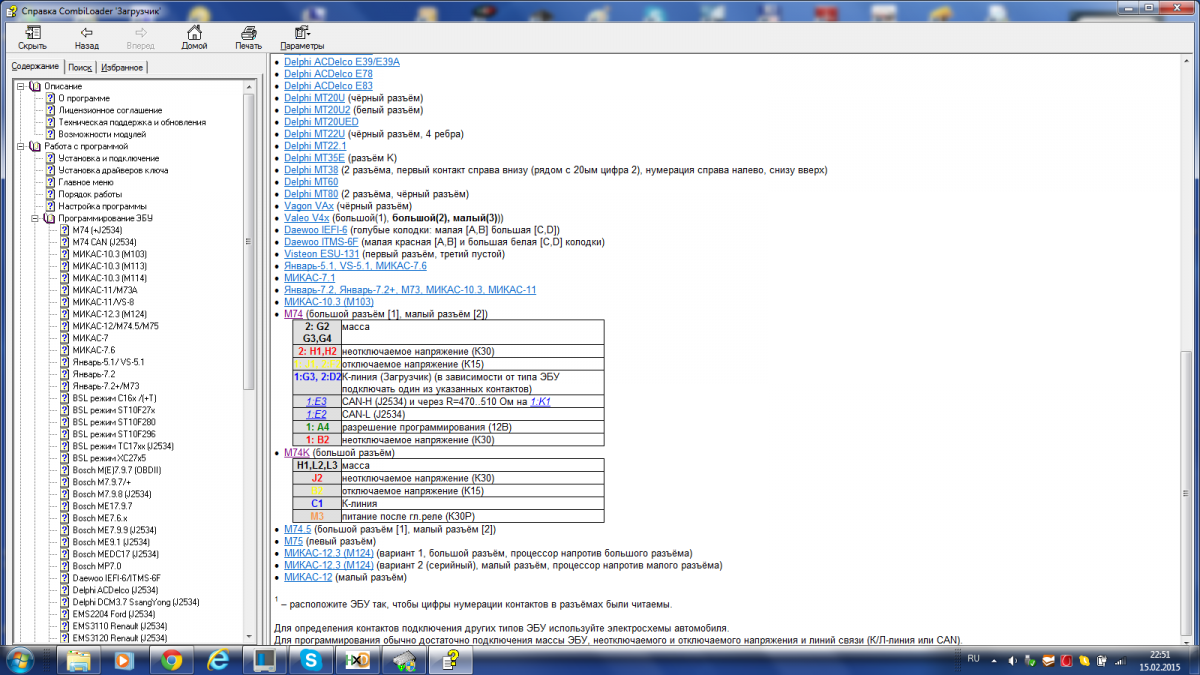This screenshot has height=675, width=1200.
Task: Open the МИКАС-10.3 (M103) link
Action: (x=329, y=301)
